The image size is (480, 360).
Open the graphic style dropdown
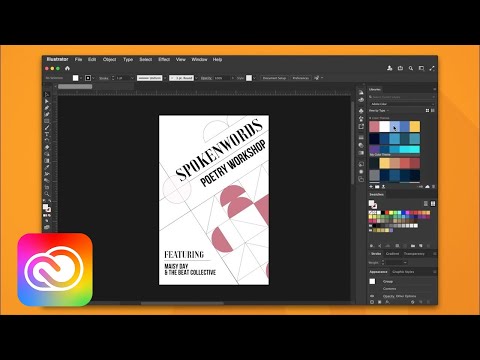pos(254,78)
